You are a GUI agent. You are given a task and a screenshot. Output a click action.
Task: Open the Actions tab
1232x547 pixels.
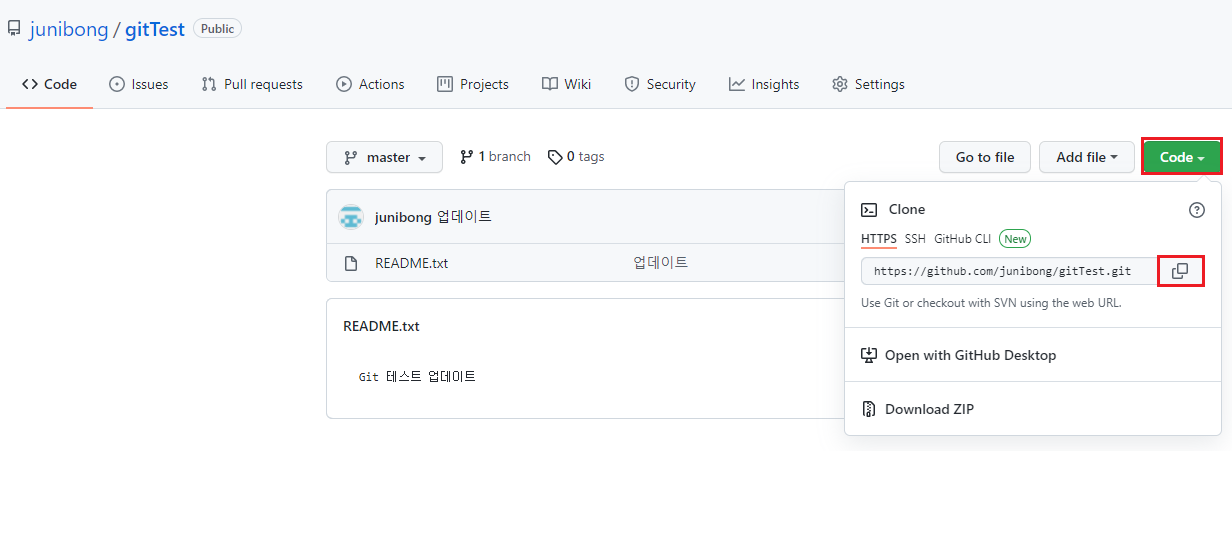pyautogui.click(x=370, y=84)
